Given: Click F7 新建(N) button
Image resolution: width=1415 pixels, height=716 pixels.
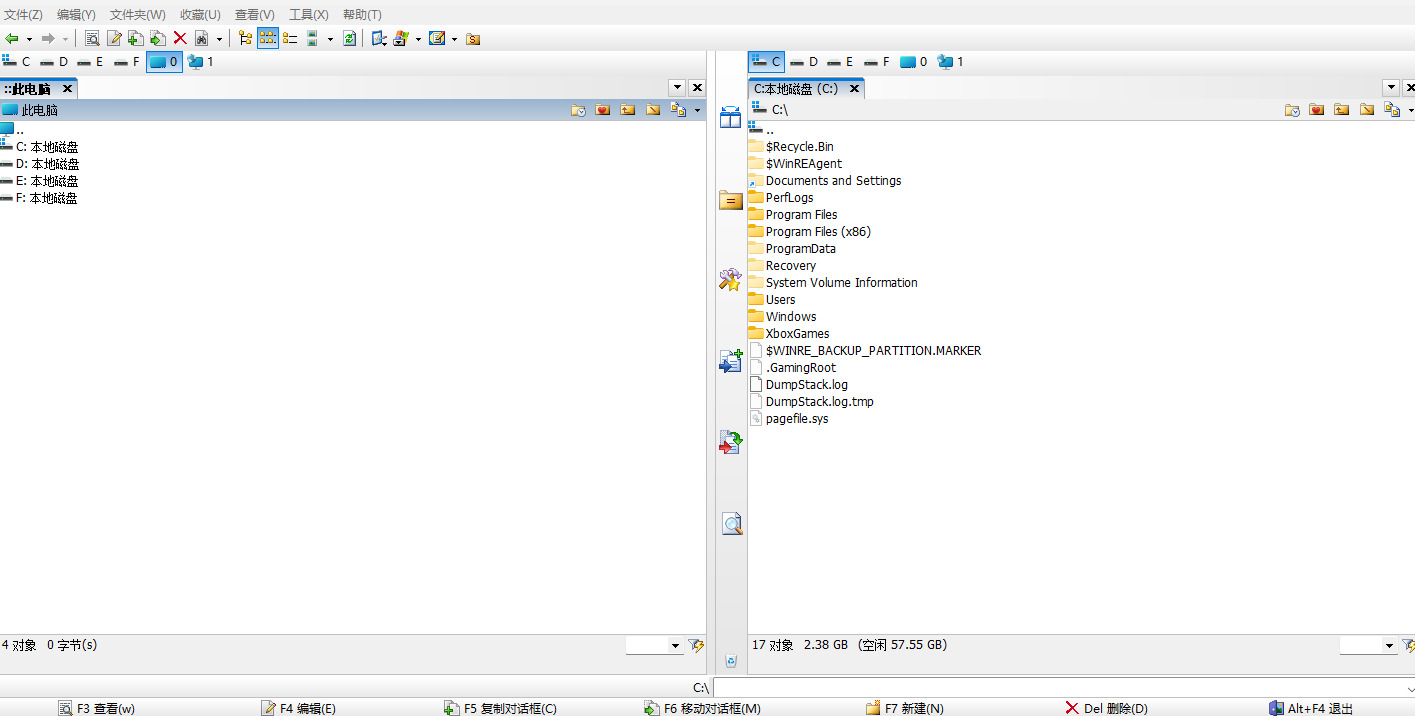Looking at the screenshot, I should pyautogui.click(x=905, y=708).
